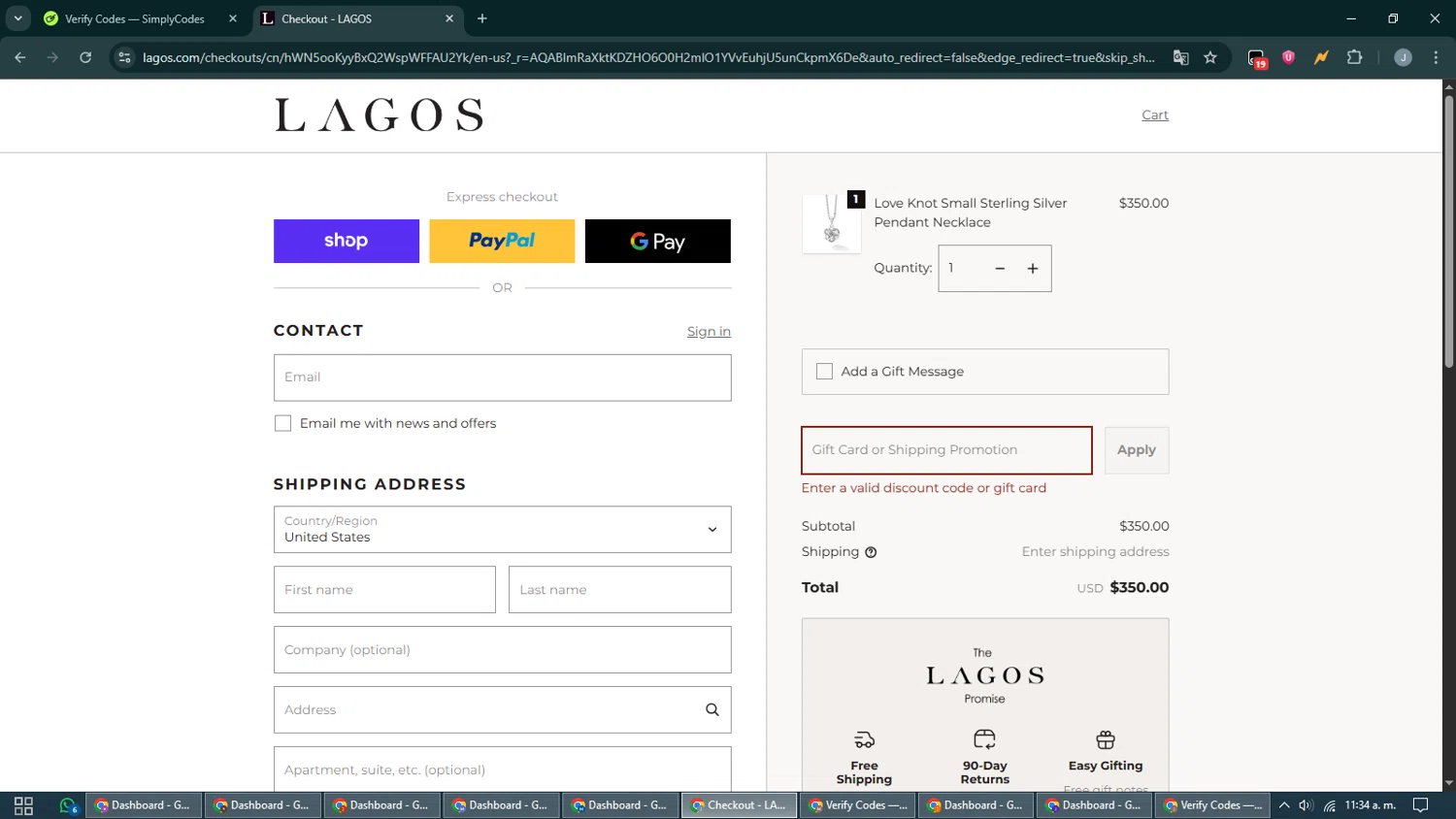The width and height of the screenshot is (1456, 819).
Task: Close the Verify Codes — SimplyCodes tab
Action: (232, 18)
